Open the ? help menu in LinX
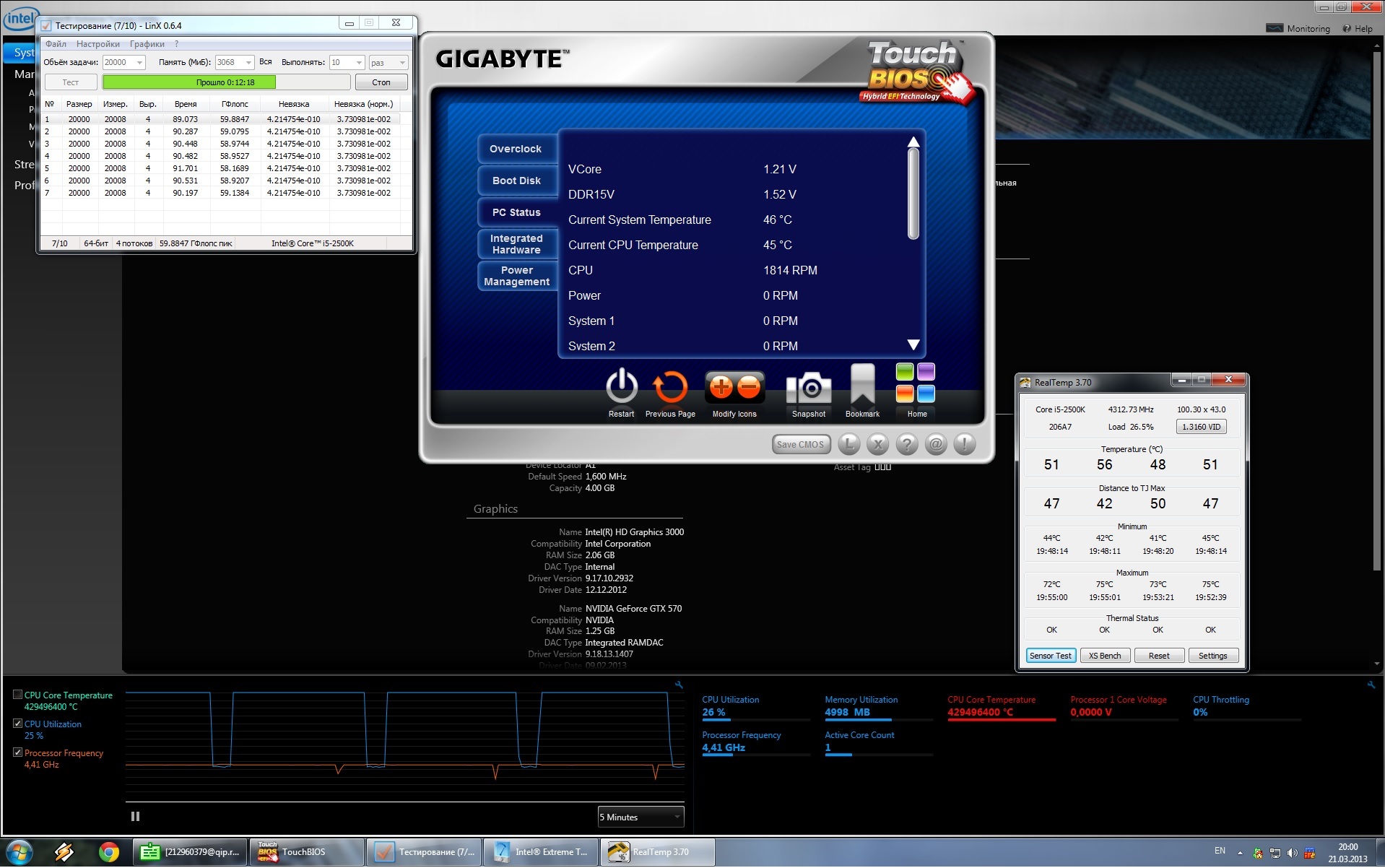 point(176,44)
